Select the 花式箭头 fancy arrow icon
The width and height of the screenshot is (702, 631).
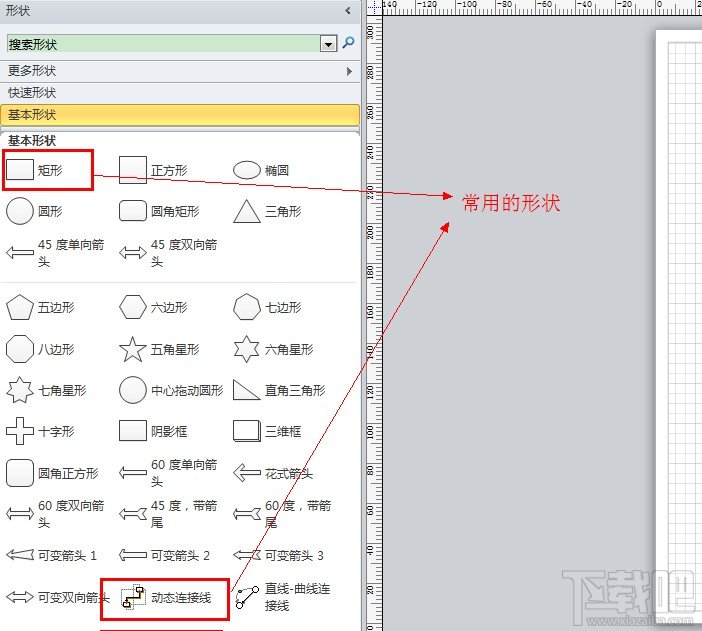247,472
